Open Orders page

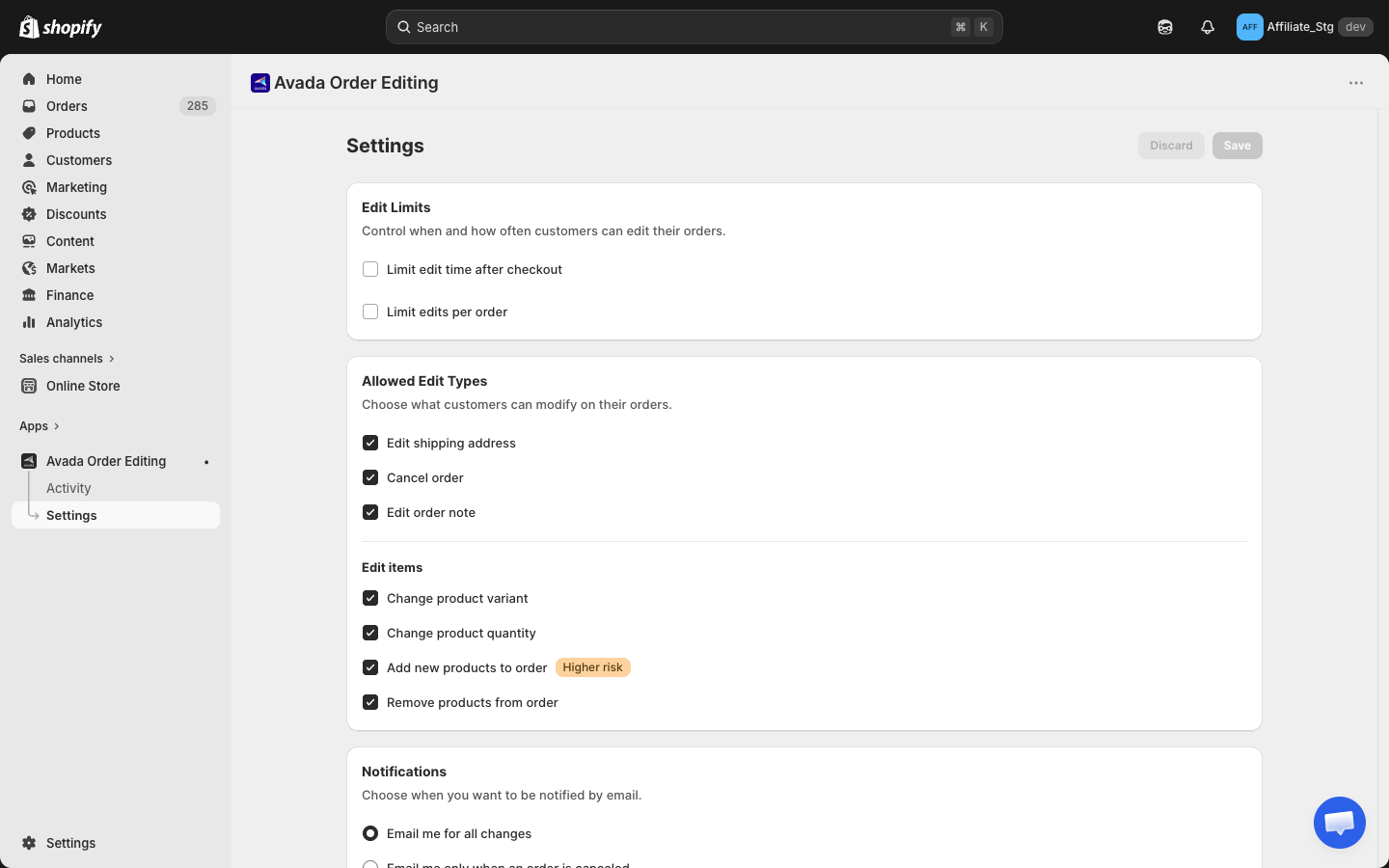tap(67, 106)
